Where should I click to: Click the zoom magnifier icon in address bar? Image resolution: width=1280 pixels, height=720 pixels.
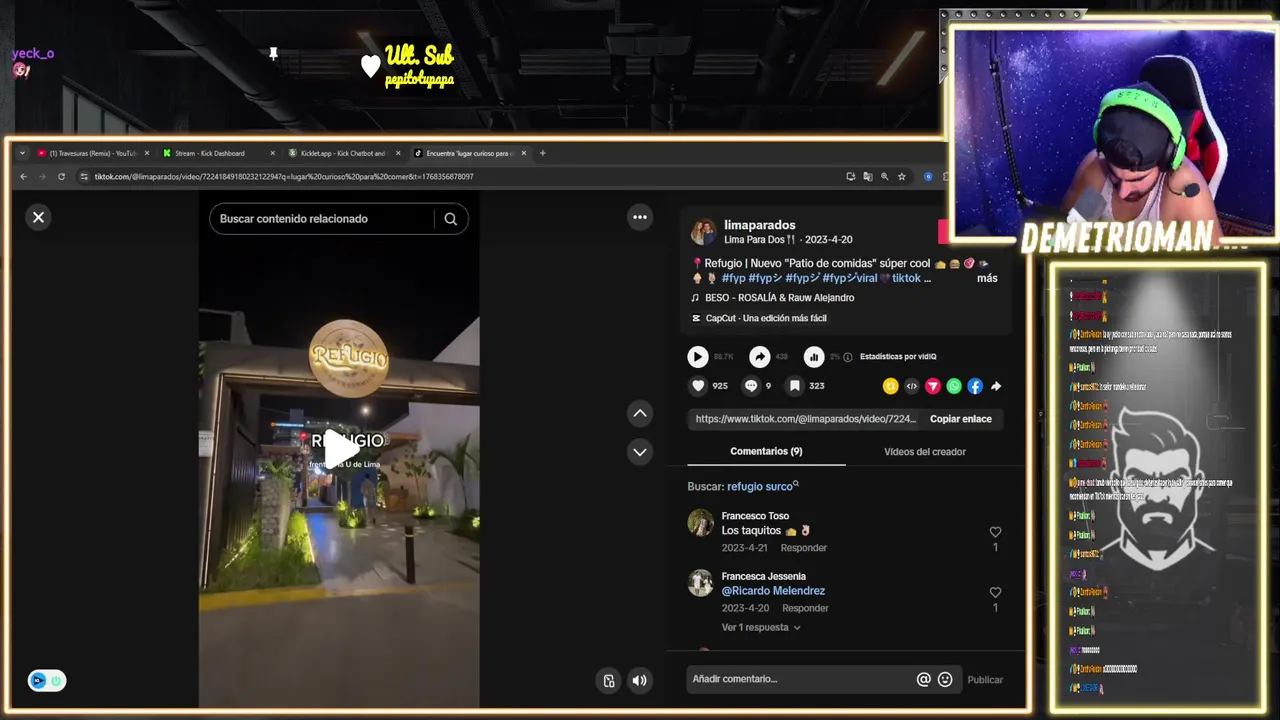[884, 177]
